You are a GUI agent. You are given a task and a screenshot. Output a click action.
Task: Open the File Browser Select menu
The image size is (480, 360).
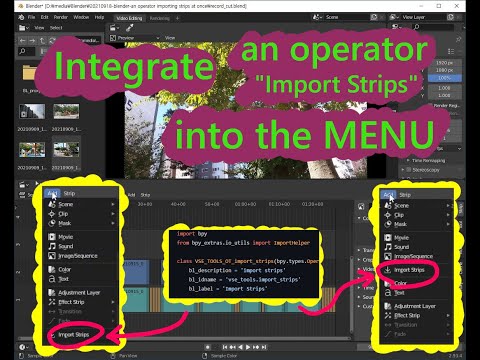click(x=56, y=28)
